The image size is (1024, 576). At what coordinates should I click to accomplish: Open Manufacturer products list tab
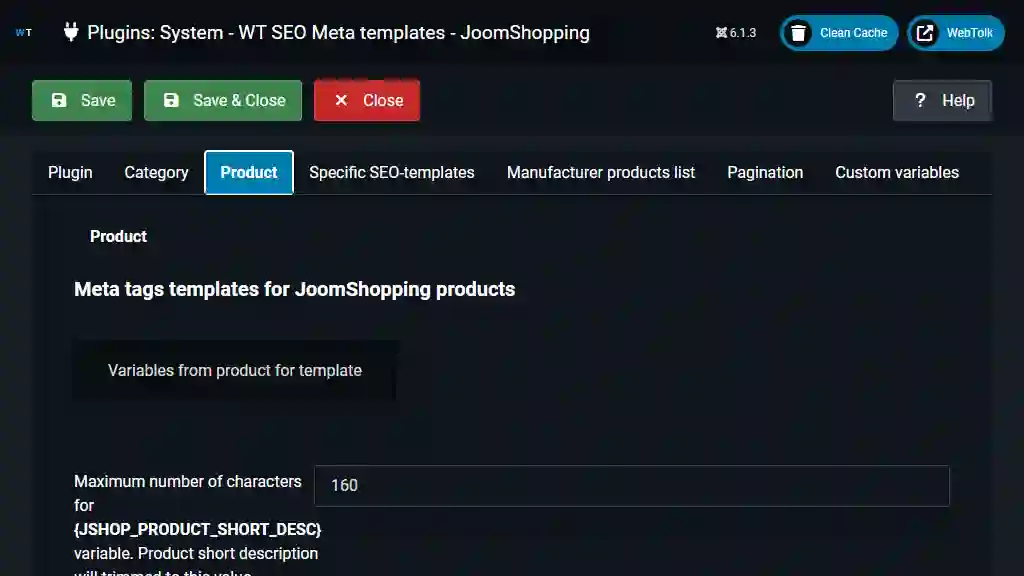point(601,172)
